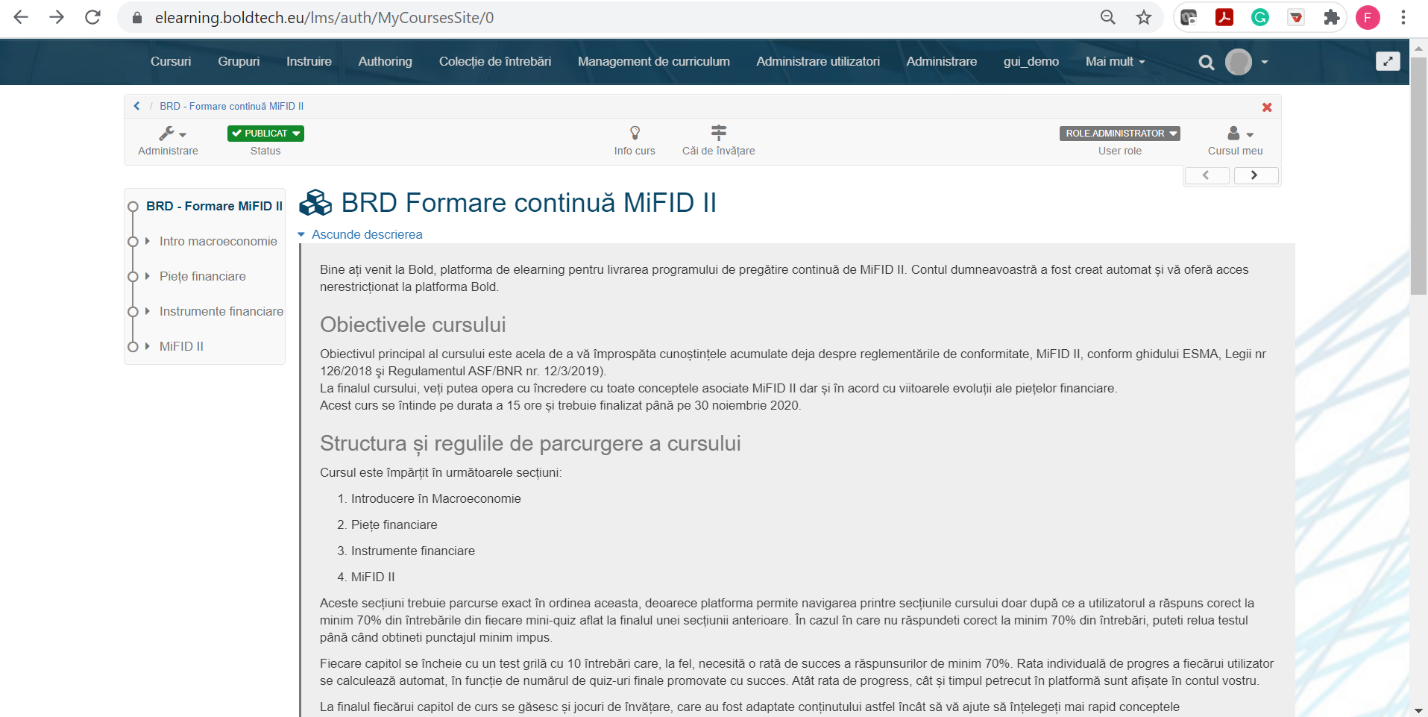Open Info curs lightbulb

pyautogui.click(x=634, y=139)
